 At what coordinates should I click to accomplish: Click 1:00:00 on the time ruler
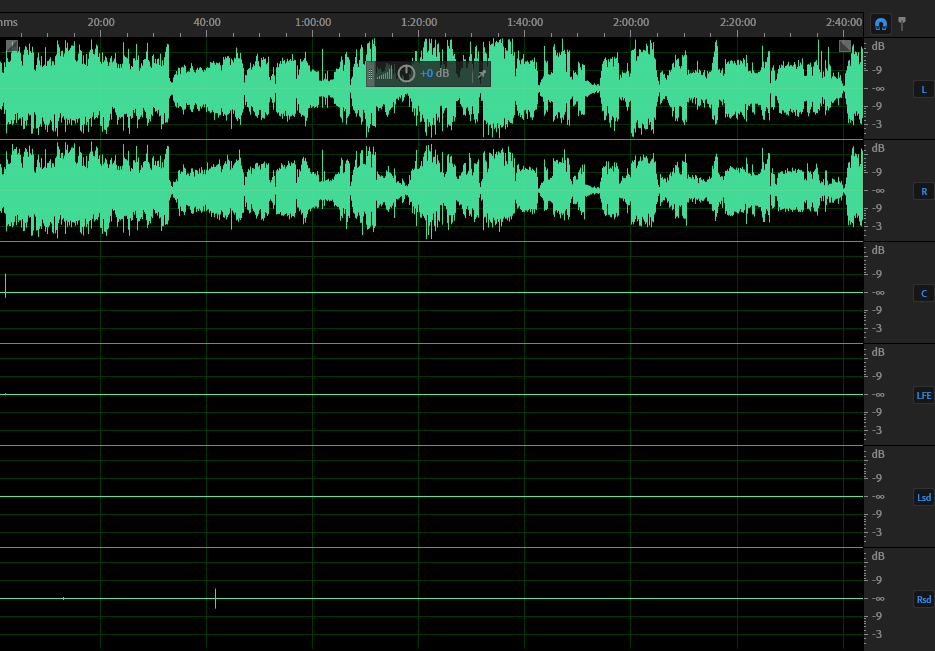click(313, 22)
